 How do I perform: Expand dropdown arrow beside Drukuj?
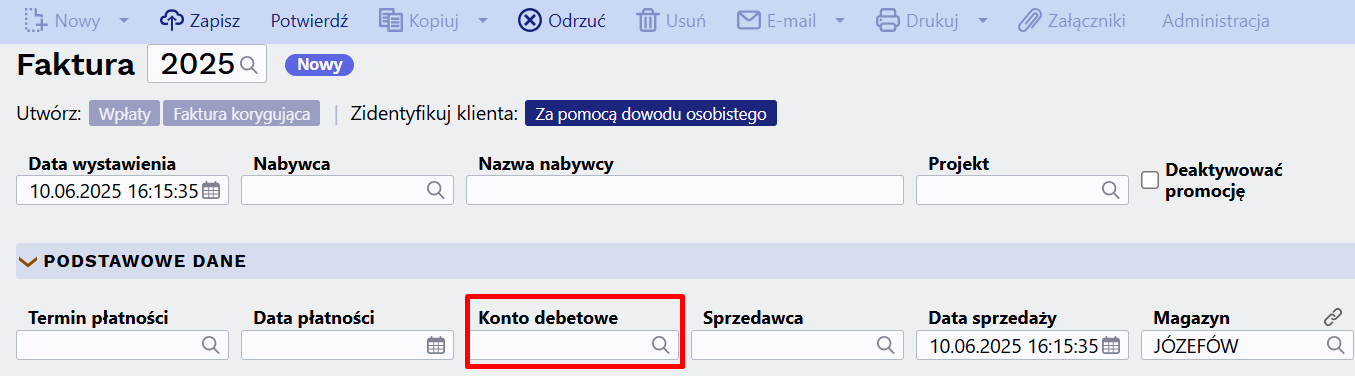tap(983, 20)
